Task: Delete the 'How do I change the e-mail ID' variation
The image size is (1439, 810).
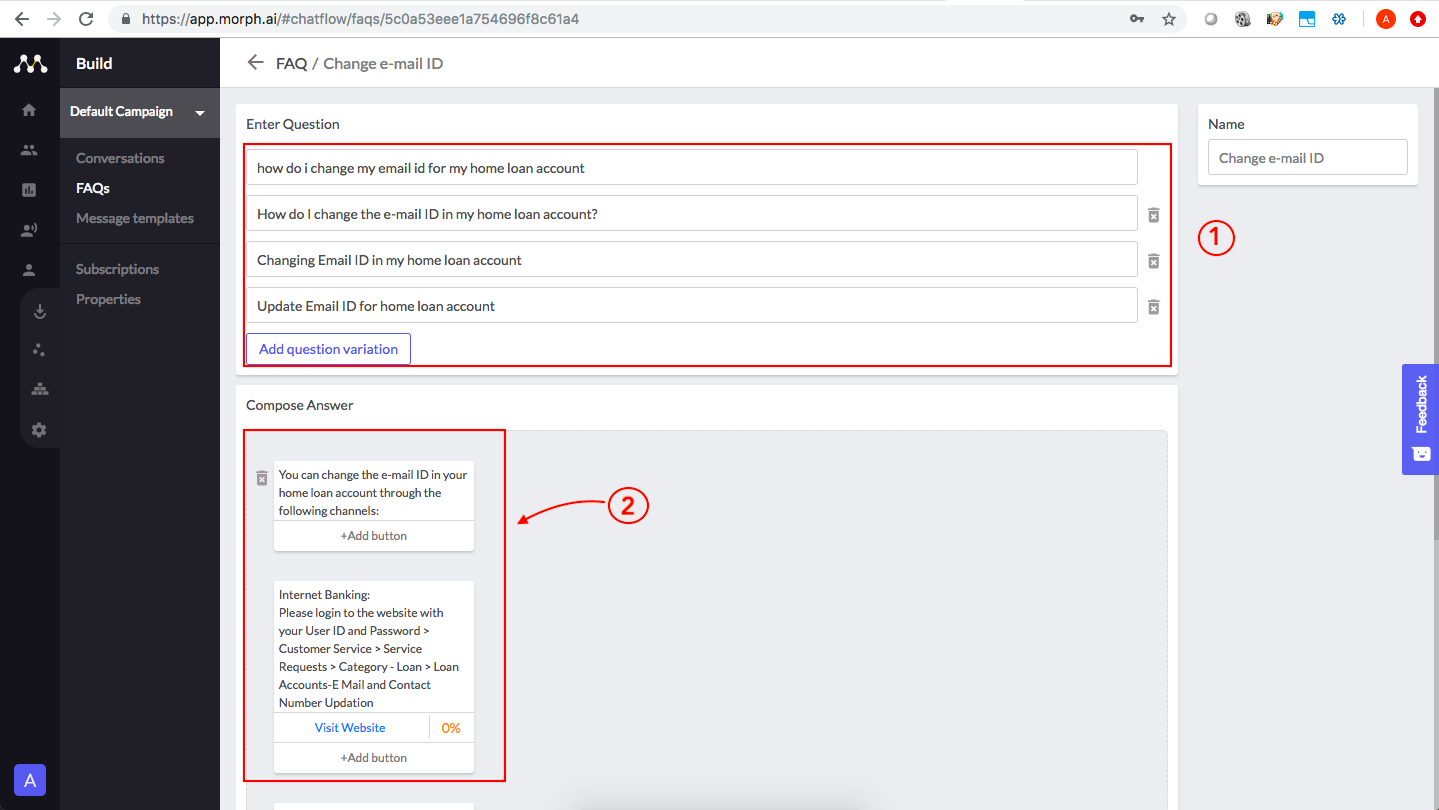Action: [x=1153, y=214]
